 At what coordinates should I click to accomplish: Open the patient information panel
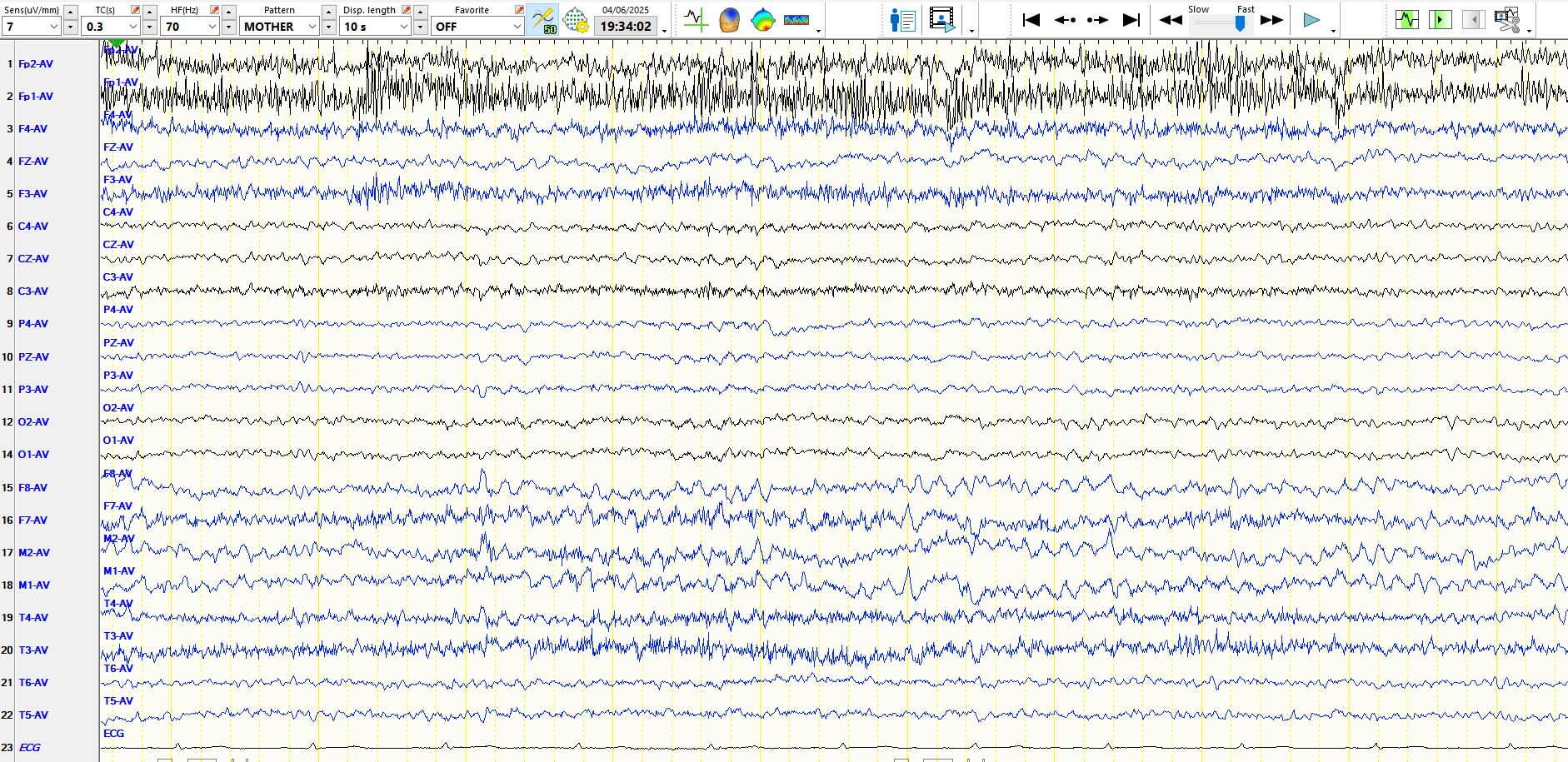tap(902, 20)
